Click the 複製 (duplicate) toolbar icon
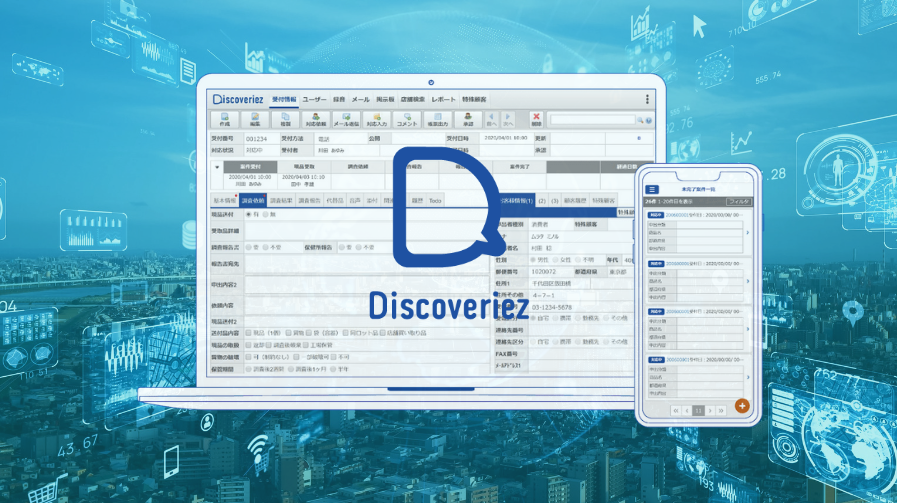The height and width of the screenshot is (503, 897). click(284, 119)
